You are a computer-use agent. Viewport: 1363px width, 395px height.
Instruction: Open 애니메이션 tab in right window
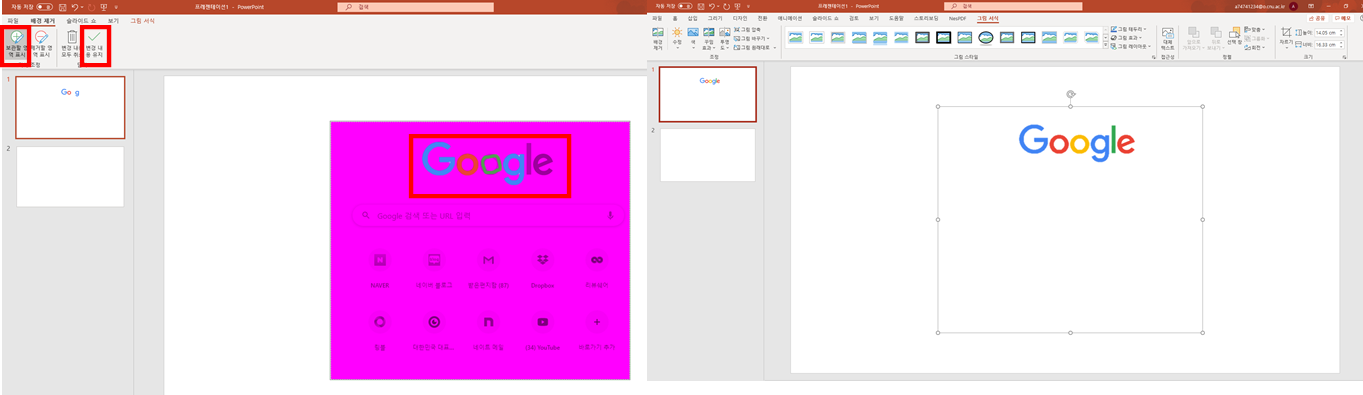(x=790, y=18)
